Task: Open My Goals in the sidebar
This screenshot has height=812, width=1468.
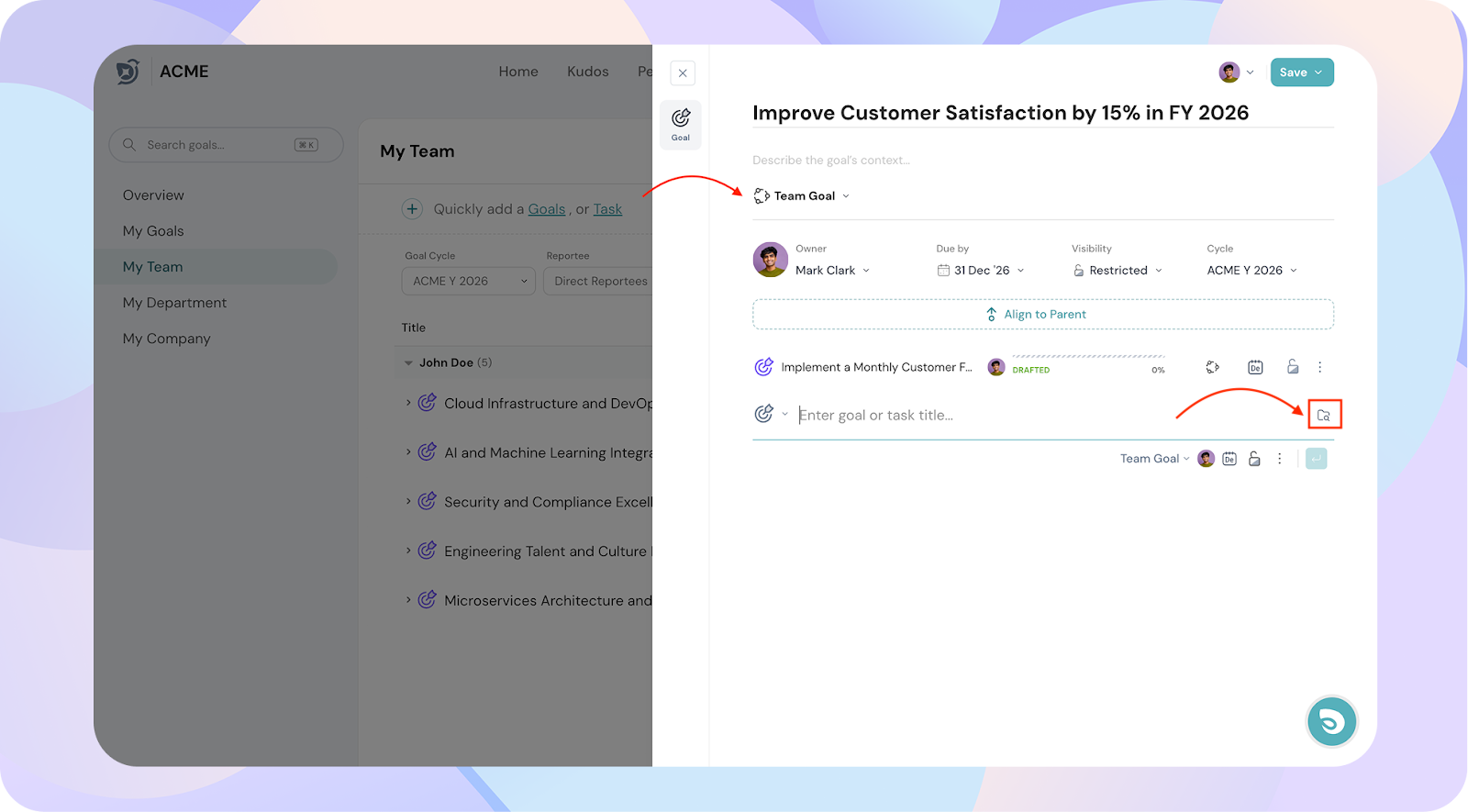Action: (x=153, y=231)
